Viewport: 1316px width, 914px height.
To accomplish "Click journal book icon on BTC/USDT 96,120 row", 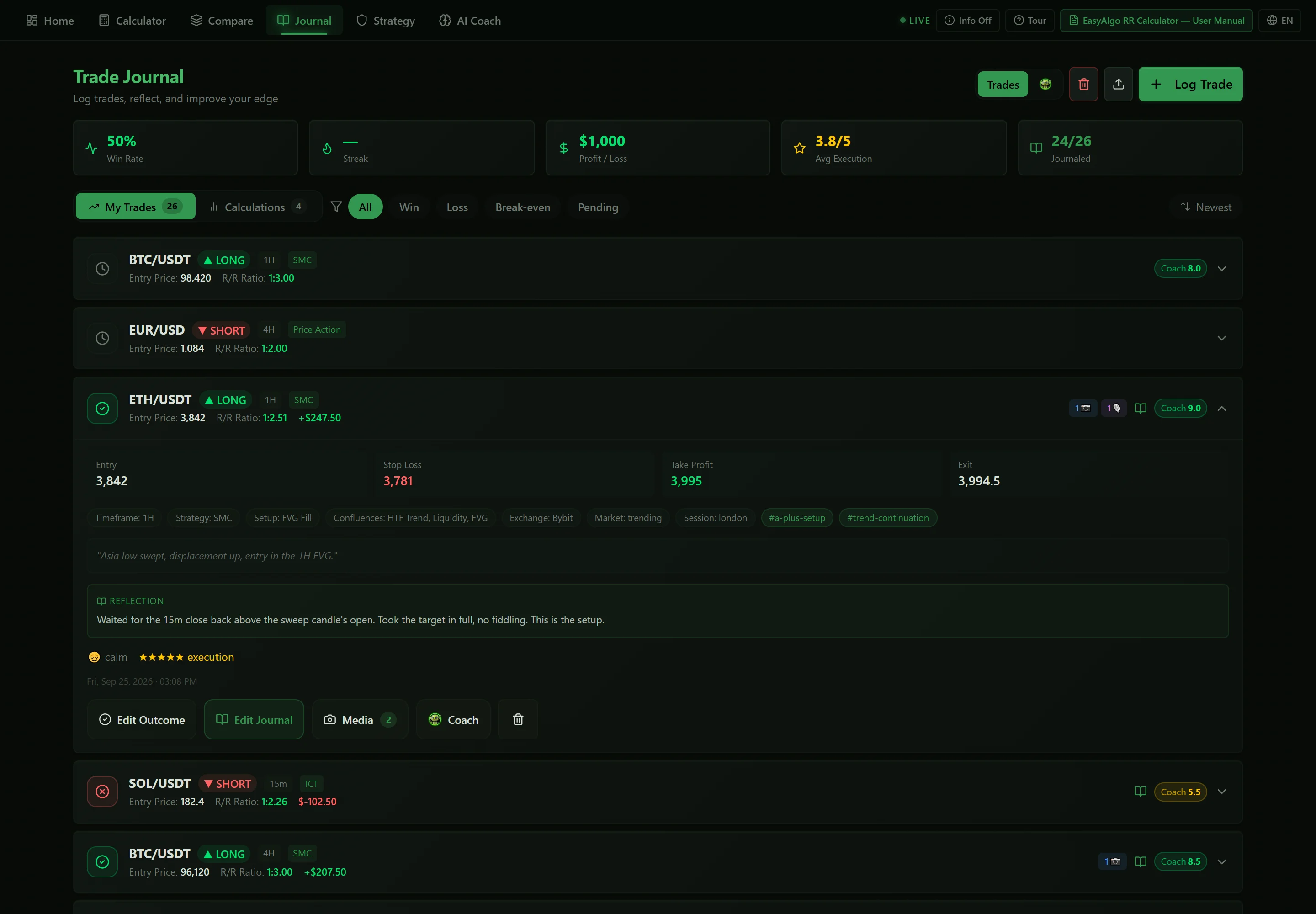I will click(x=1140, y=861).
